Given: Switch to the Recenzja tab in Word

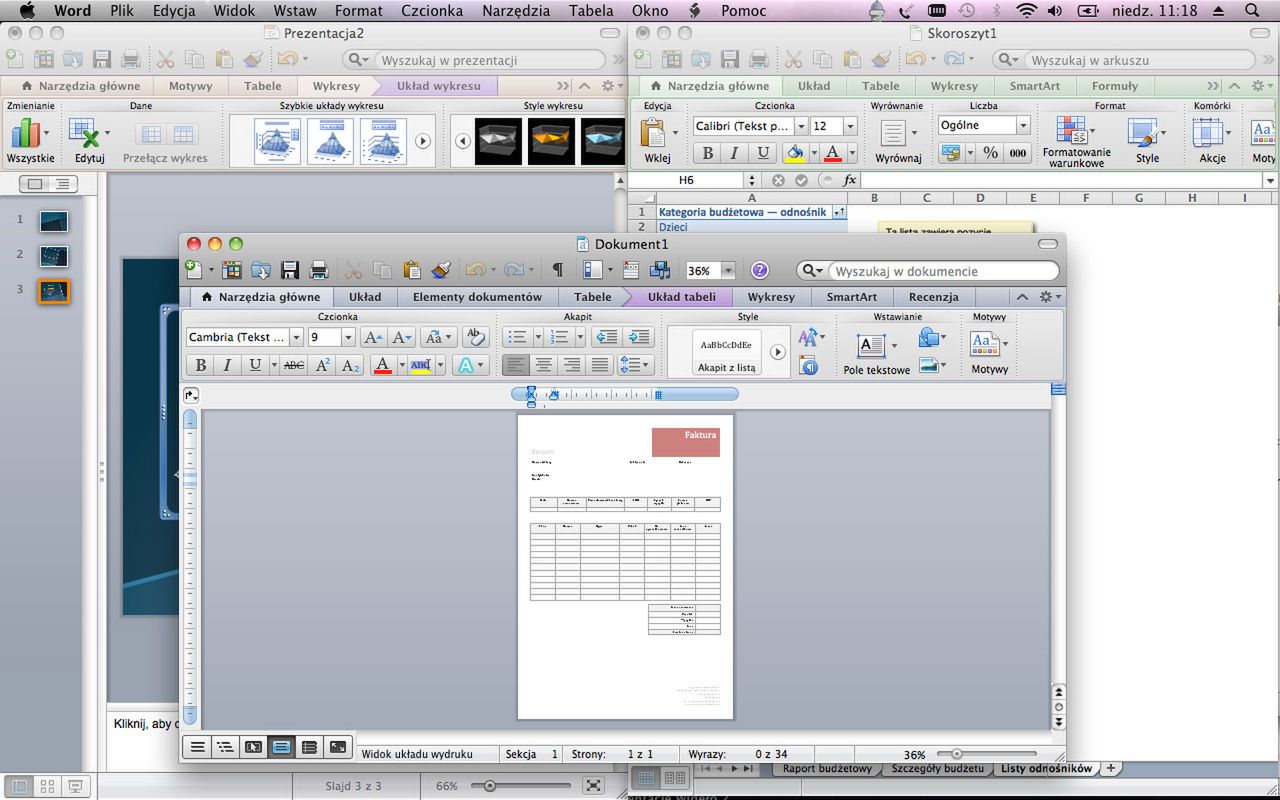Looking at the screenshot, I should tap(934, 297).
